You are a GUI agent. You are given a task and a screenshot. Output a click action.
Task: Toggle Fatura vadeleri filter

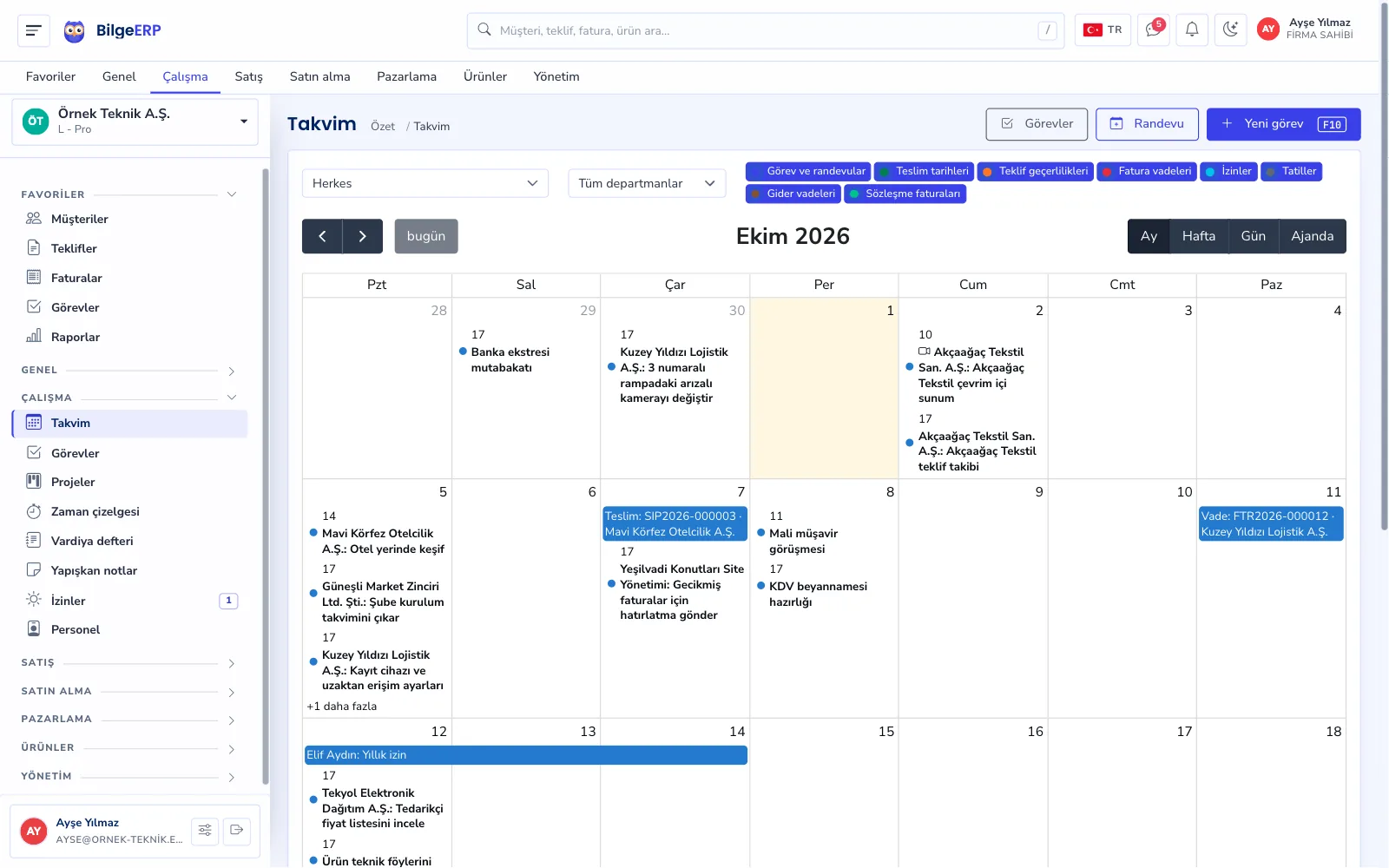[1147, 172]
